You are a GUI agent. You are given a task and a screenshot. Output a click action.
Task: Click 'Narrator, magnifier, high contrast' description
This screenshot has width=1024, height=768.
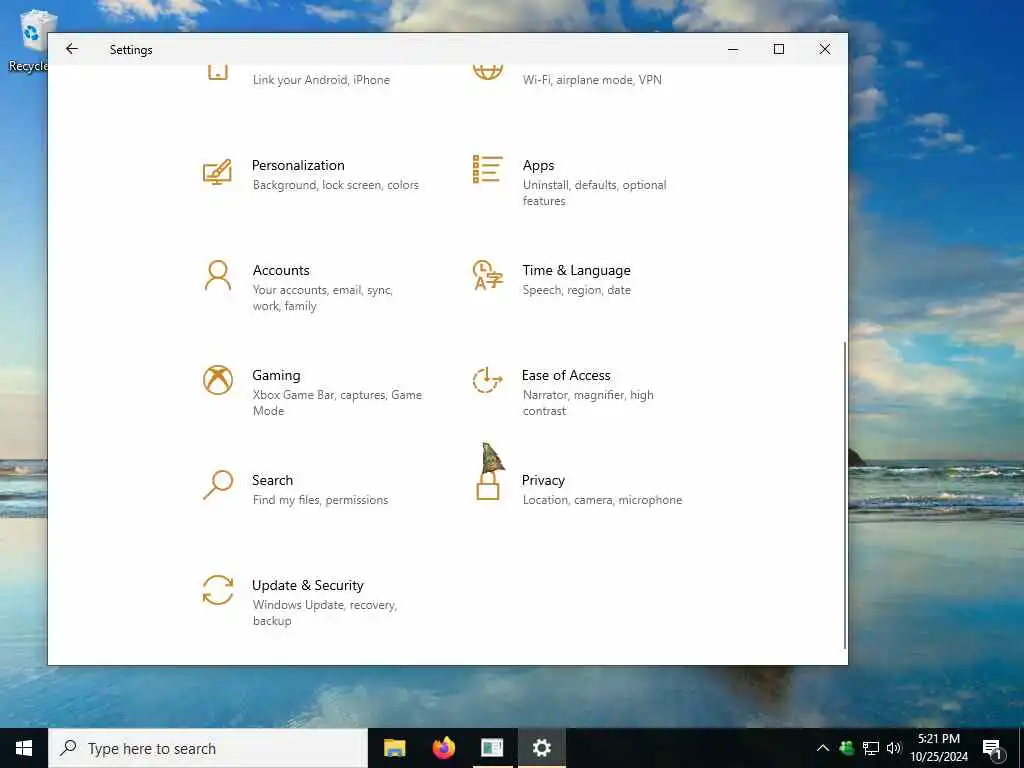point(588,403)
